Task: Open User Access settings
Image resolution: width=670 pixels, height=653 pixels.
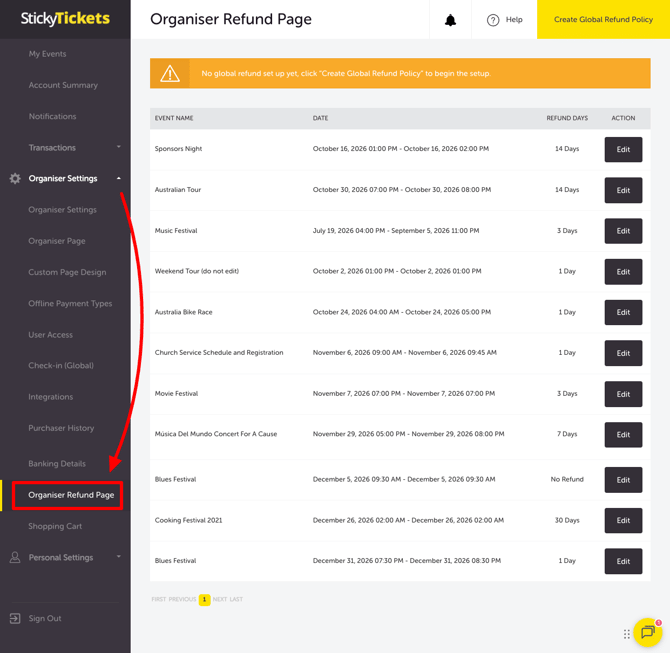Action: click(x=50, y=335)
